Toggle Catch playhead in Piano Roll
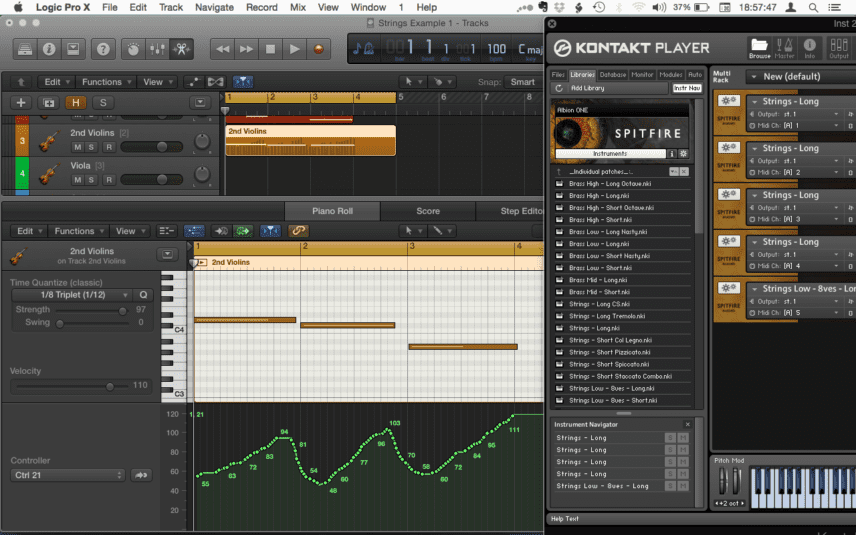Viewport: 856px width, 535px height. click(270, 231)
